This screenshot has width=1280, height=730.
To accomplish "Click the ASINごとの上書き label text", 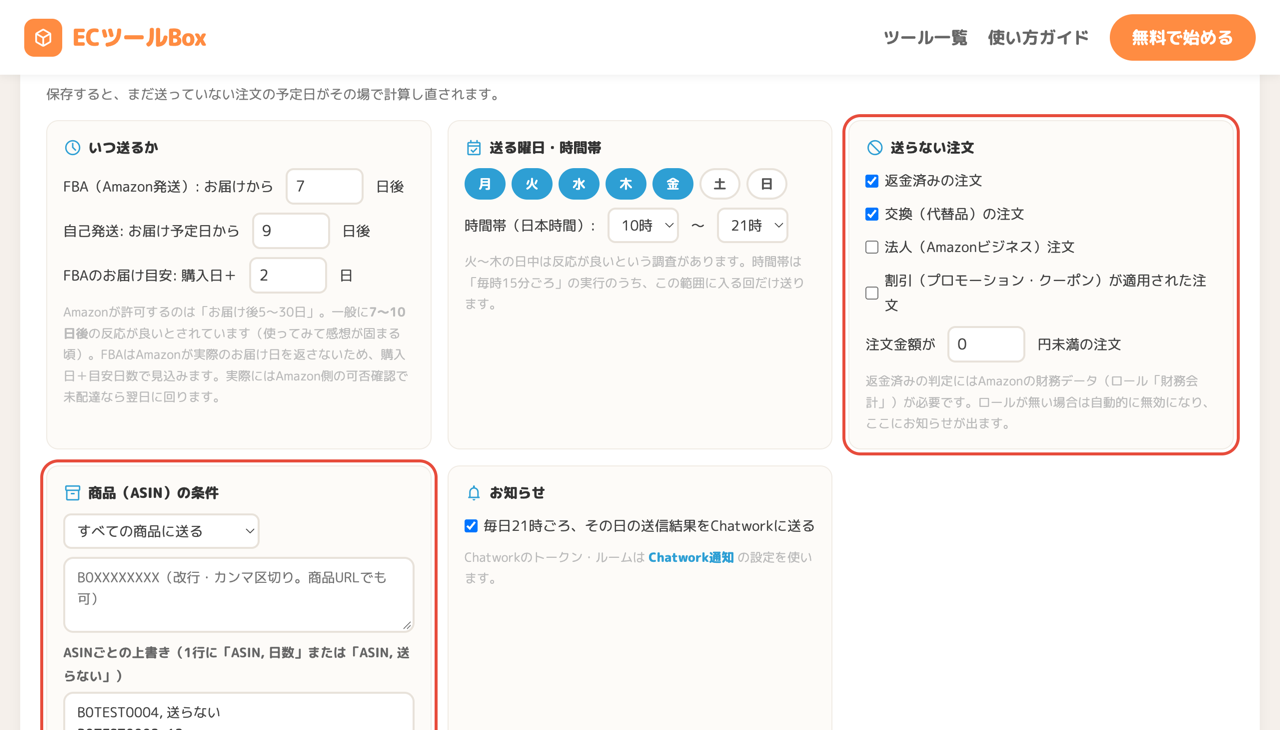I will tap(236, 664).
